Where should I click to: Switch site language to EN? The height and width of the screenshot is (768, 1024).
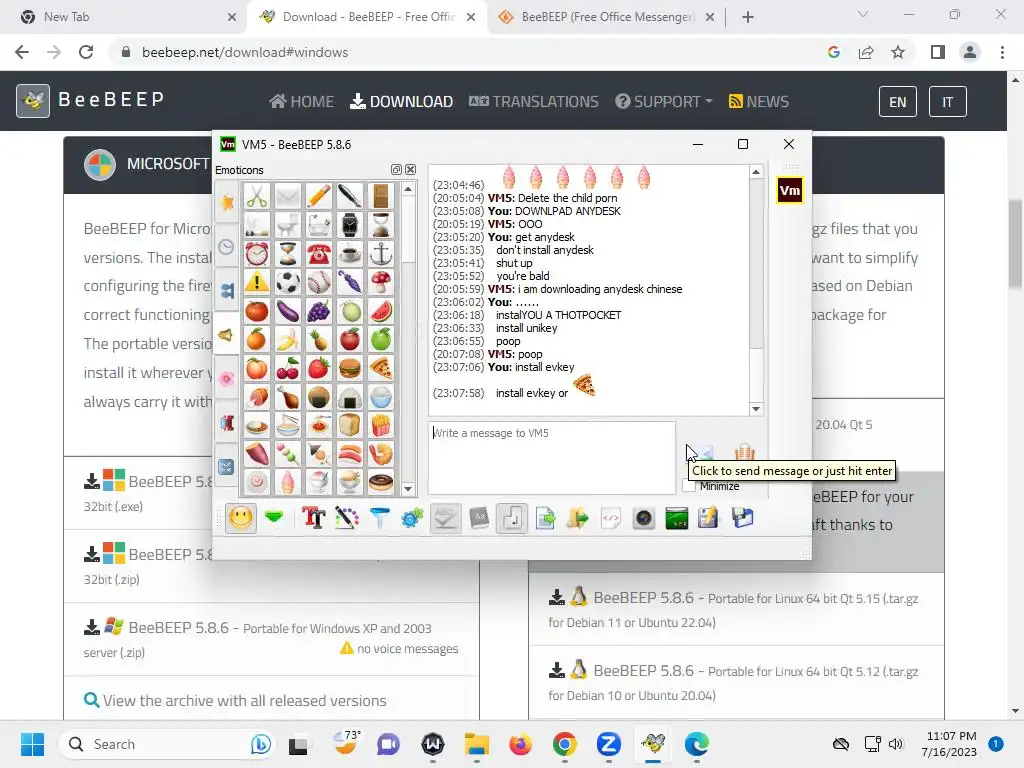coord(898,102)
